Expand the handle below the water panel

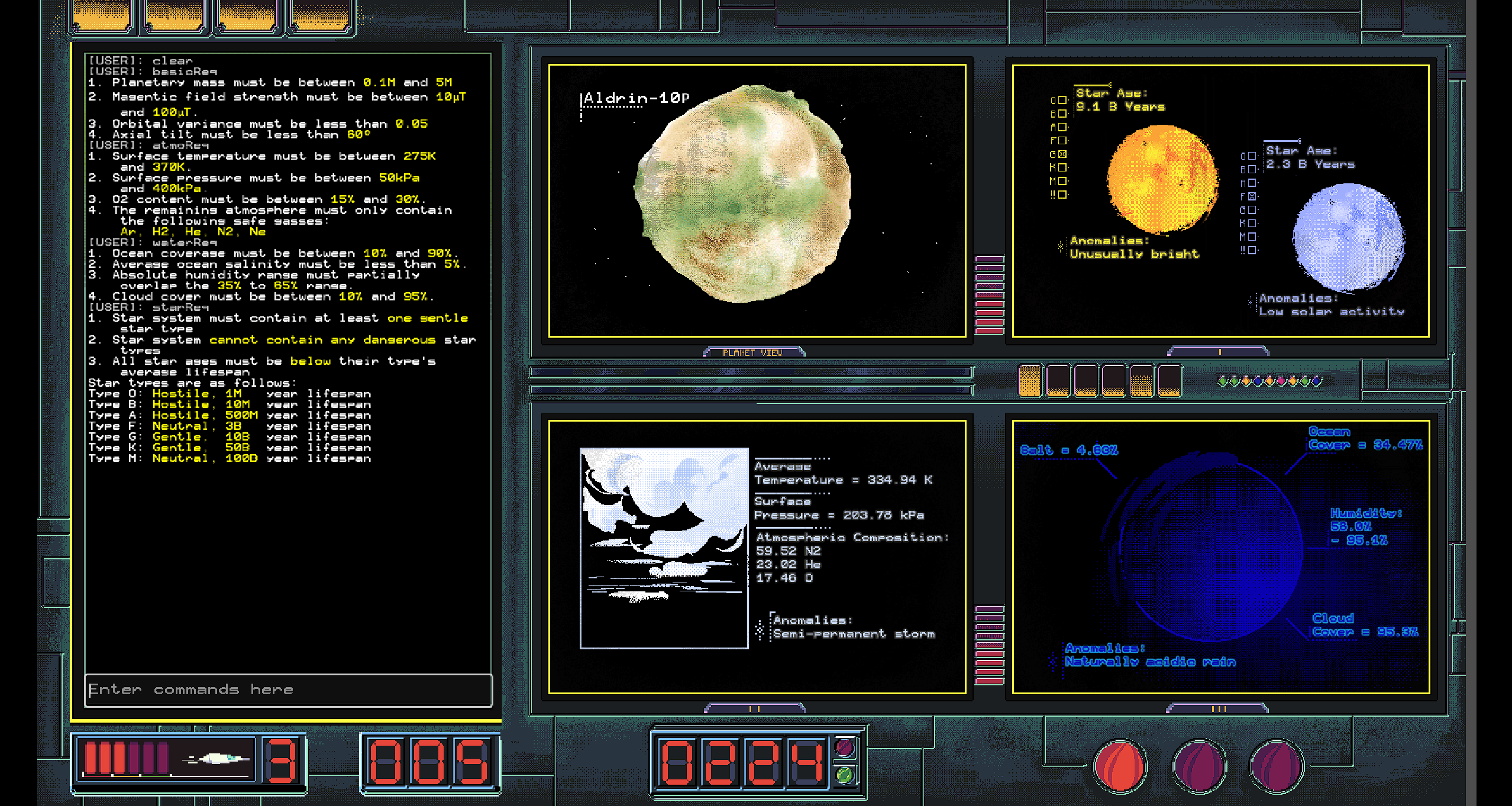[x=1219, y=708]
